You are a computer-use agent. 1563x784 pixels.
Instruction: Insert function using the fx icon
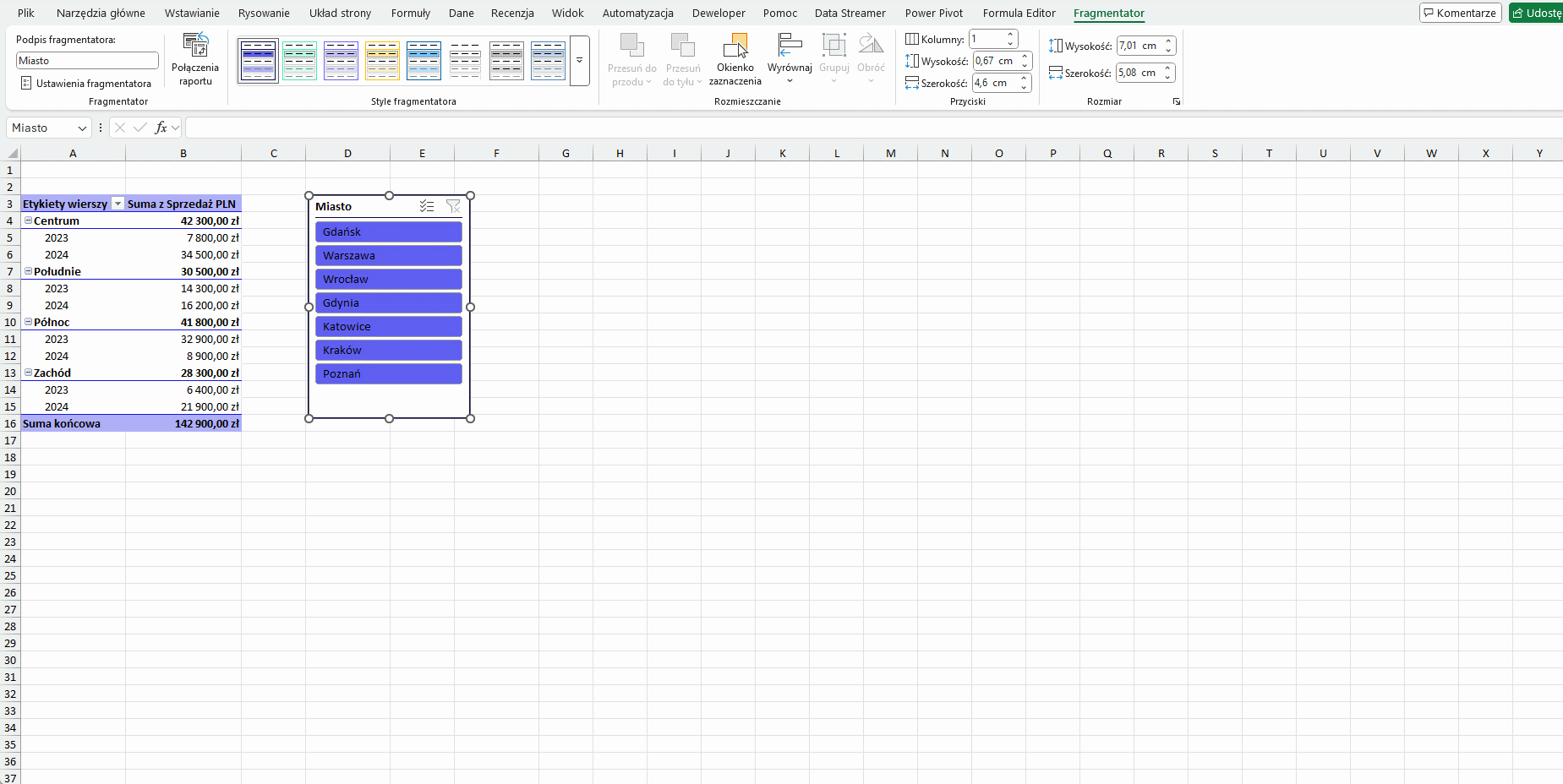click(x=161, y=128)
